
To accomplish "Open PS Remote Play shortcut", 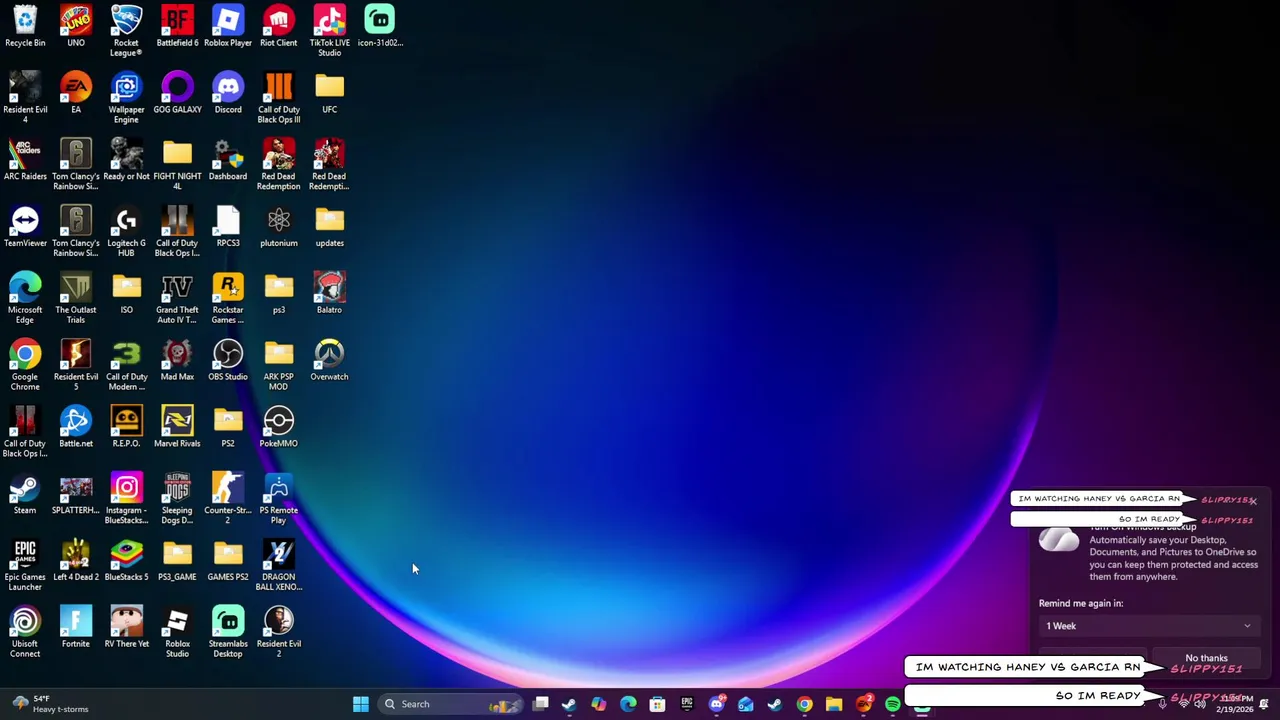I will tap(279, 499).
